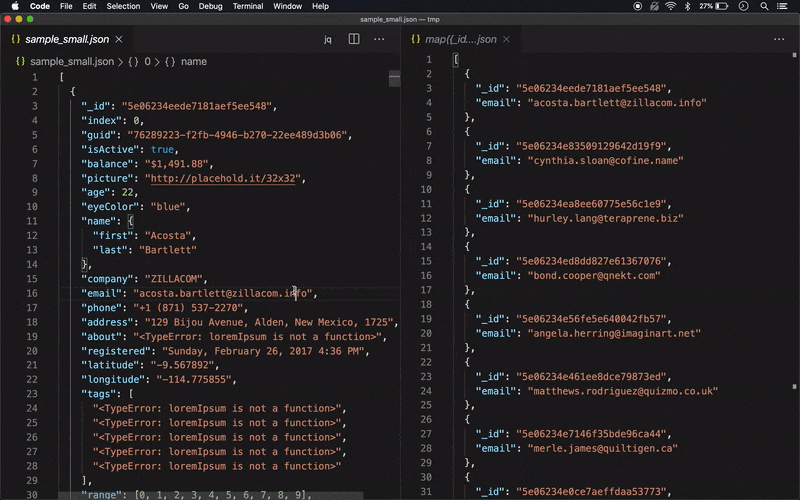800x500 pixels.
Task: Click the "Acosta" first name value
Action: [x=168, y=236]
